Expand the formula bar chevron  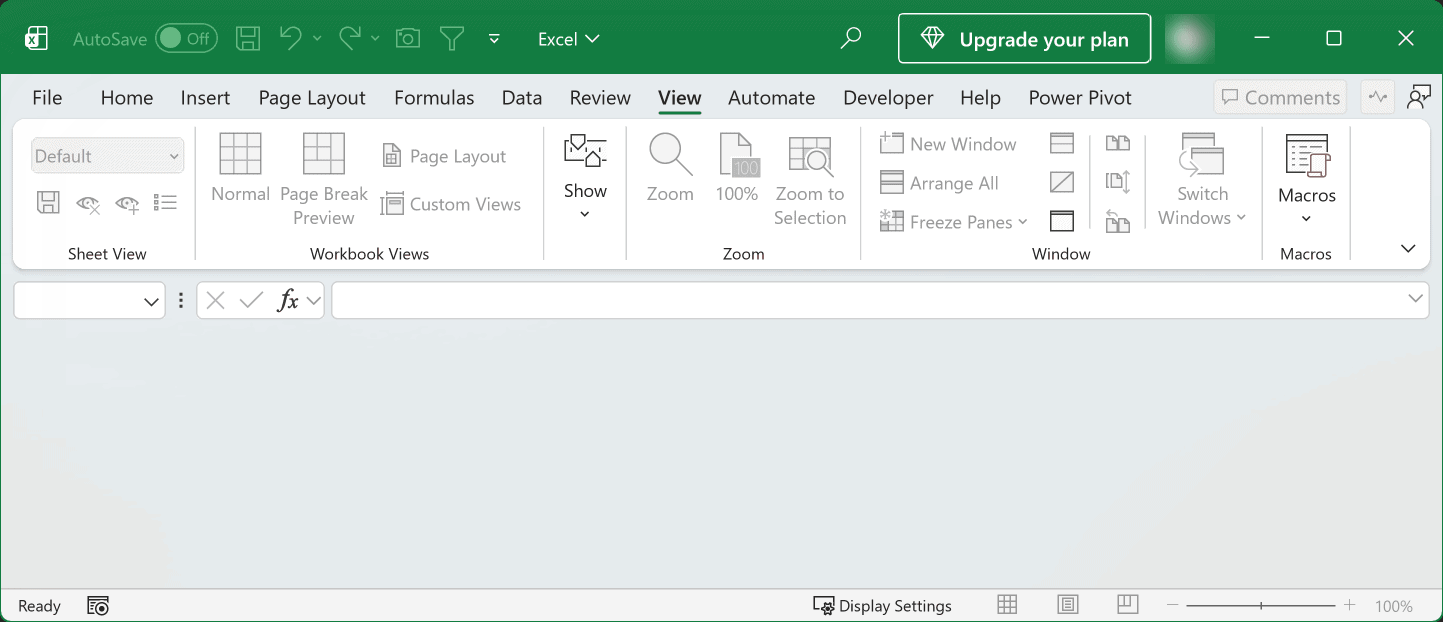1416,298
